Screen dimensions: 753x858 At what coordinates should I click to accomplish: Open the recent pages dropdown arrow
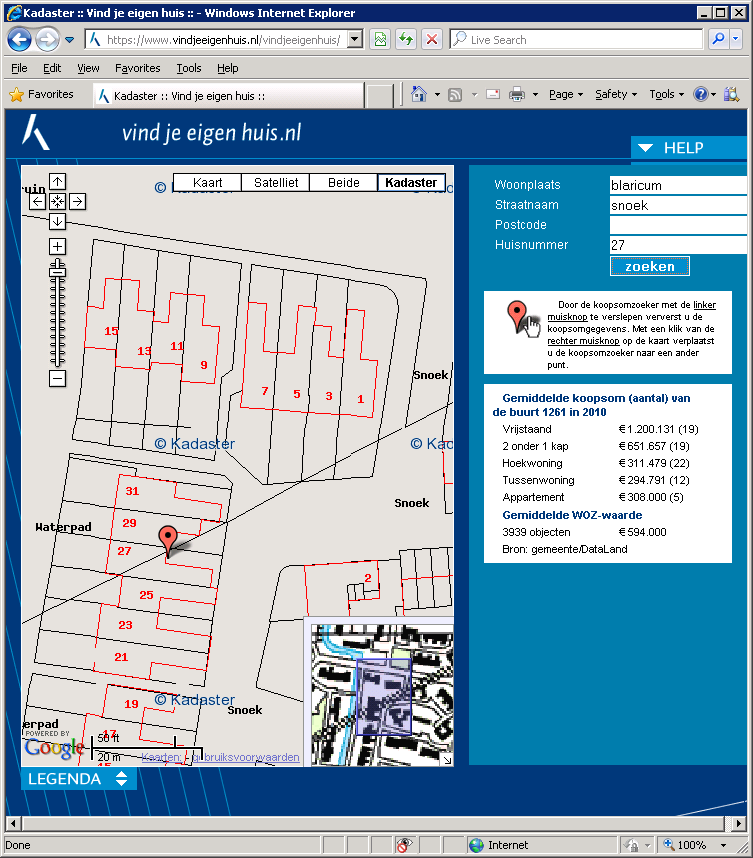point(69,40)
